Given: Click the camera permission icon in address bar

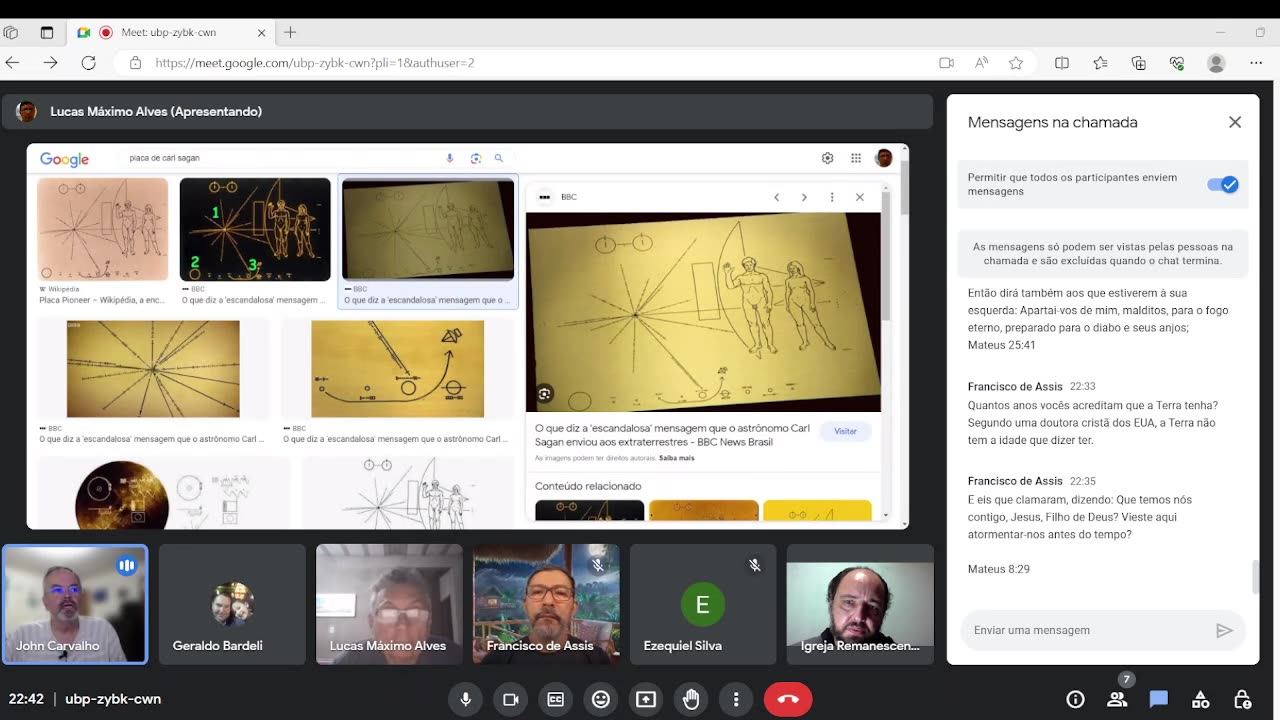Looking at the screenshot, I should (946, 62).
